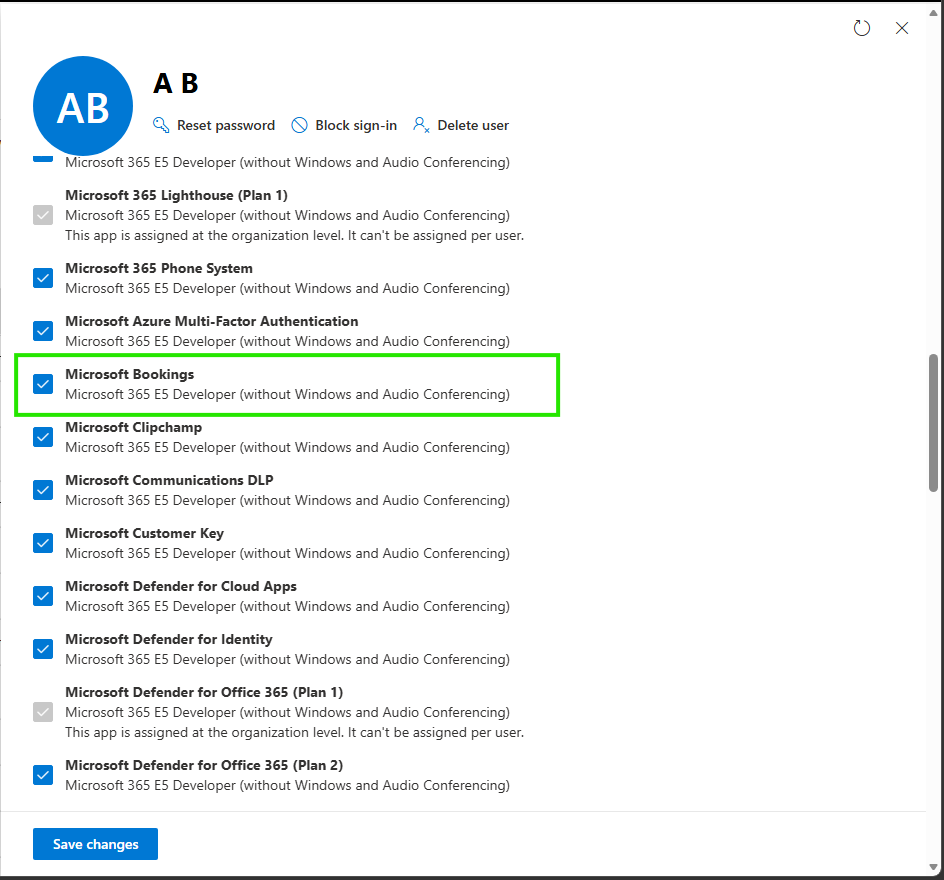Click the Block sign-in circle icon

click(299, 125)
